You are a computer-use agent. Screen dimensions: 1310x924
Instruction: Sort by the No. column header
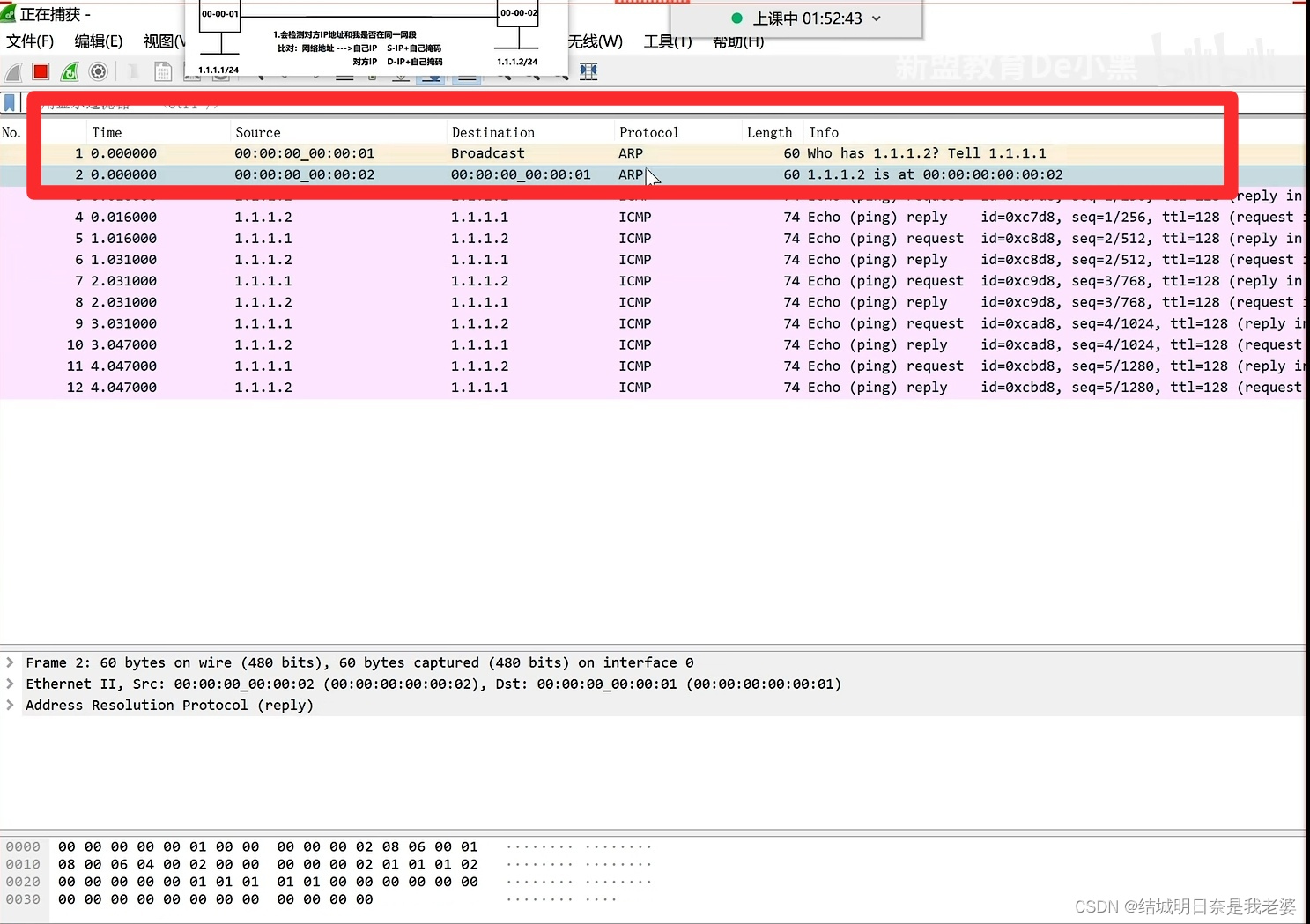pos(11,133)
